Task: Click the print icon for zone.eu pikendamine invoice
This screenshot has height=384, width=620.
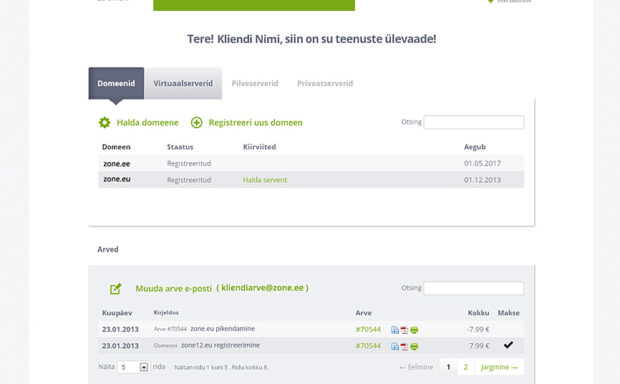Action: [x=414, y=330]
